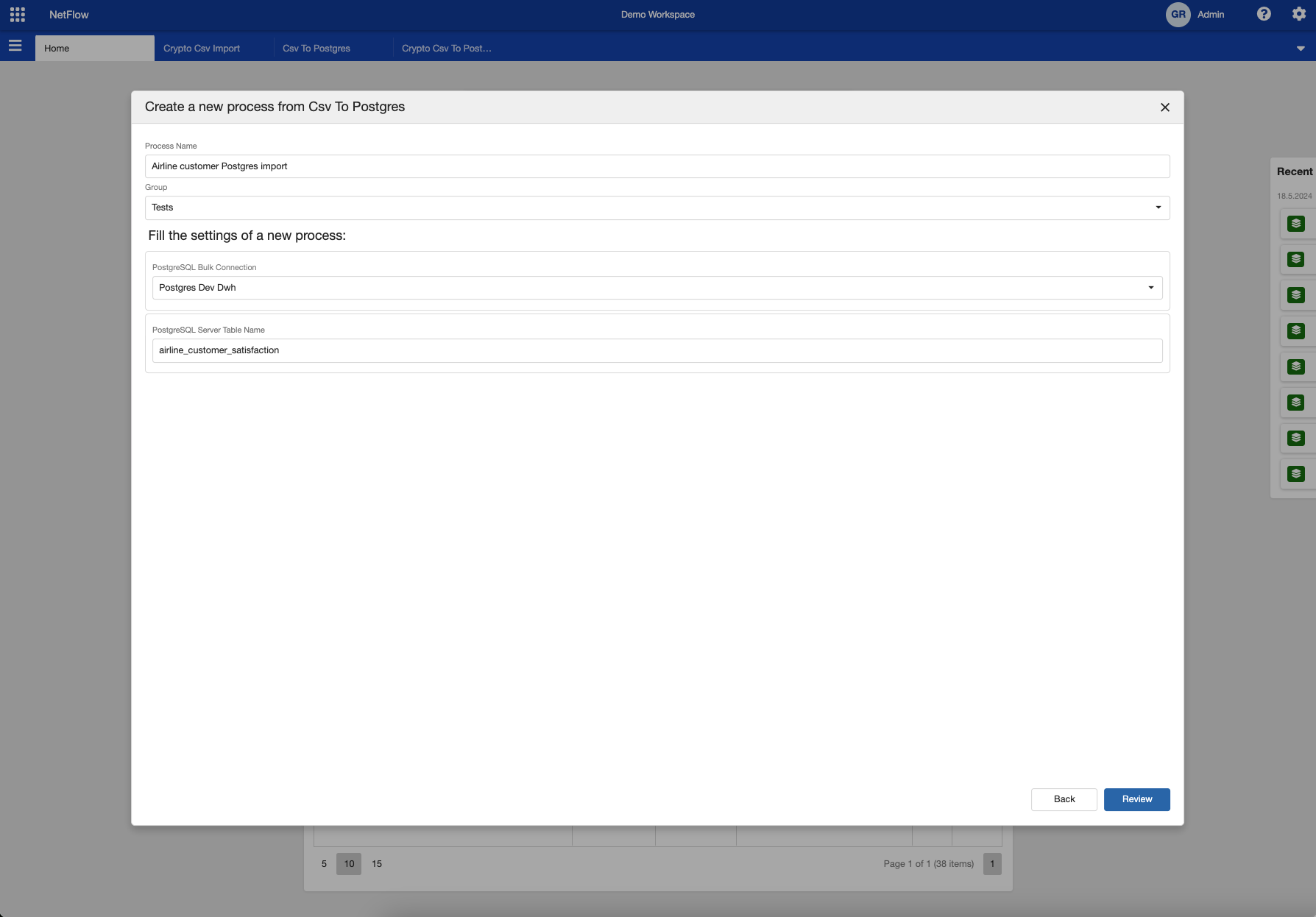Image resolution: width=1316 pixels, height=917 pixels.
Task: Open the help question mark icon
Action: point(1264,14)
